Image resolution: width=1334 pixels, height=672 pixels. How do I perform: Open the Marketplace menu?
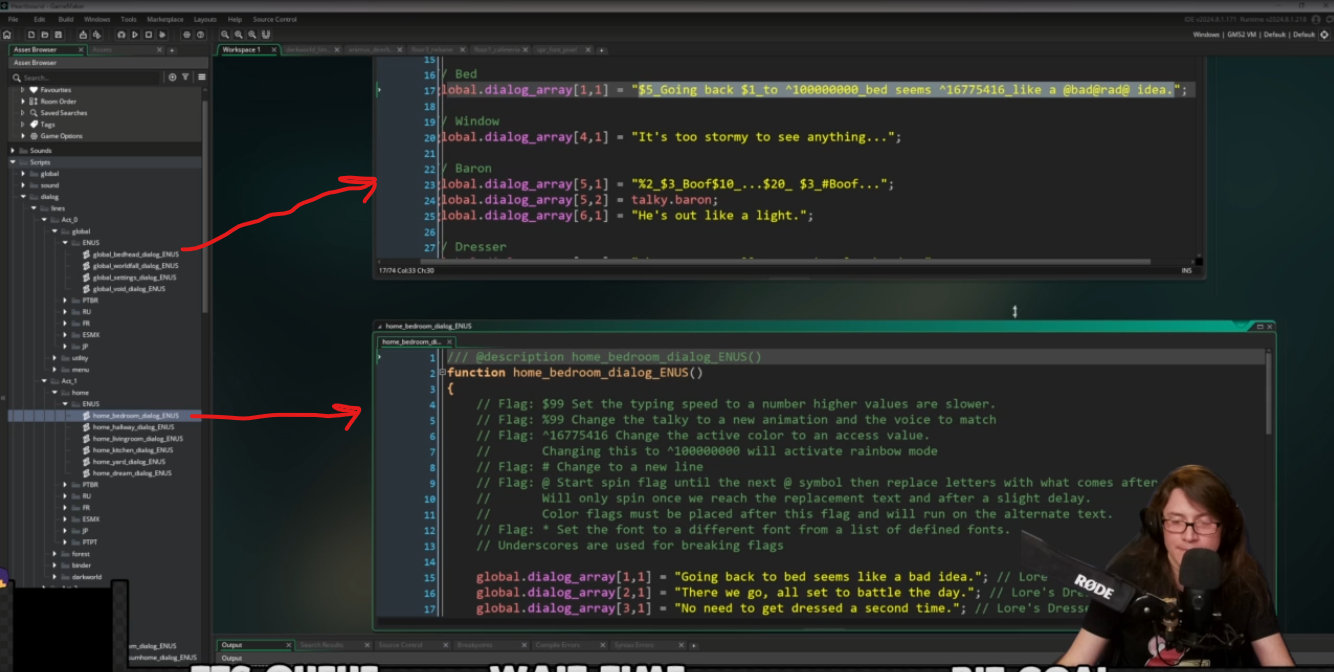pyautogui.click(x=165, y=19)
